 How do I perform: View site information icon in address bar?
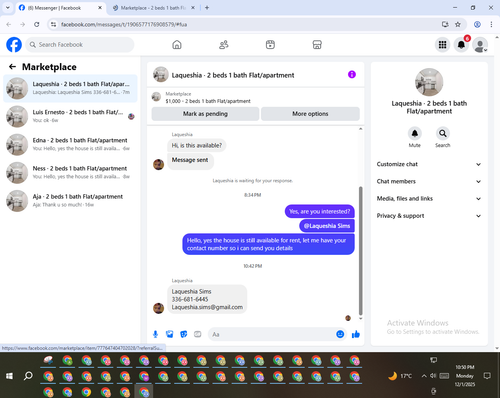pos(53,24)
